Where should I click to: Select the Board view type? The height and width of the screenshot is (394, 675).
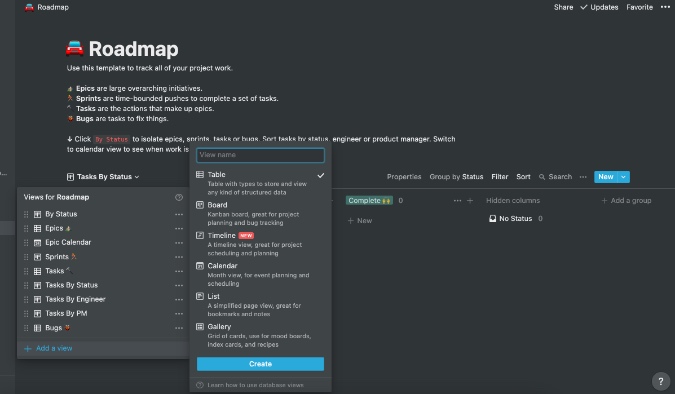260,214
